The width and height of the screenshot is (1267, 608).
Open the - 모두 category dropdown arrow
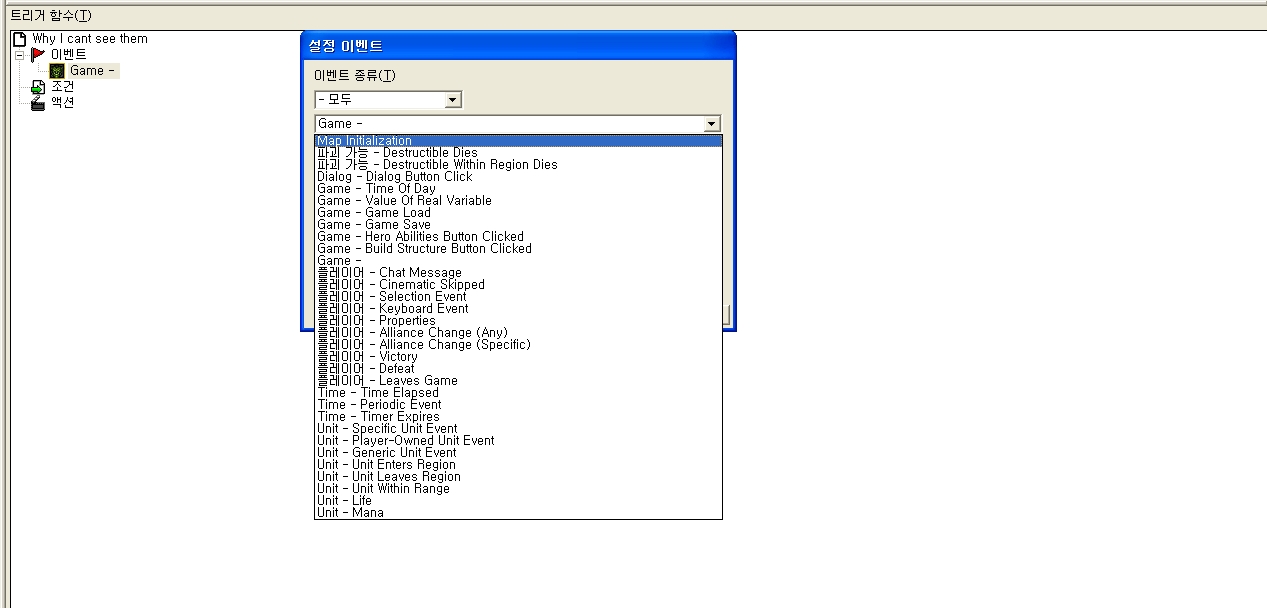(x=453, y=100)
